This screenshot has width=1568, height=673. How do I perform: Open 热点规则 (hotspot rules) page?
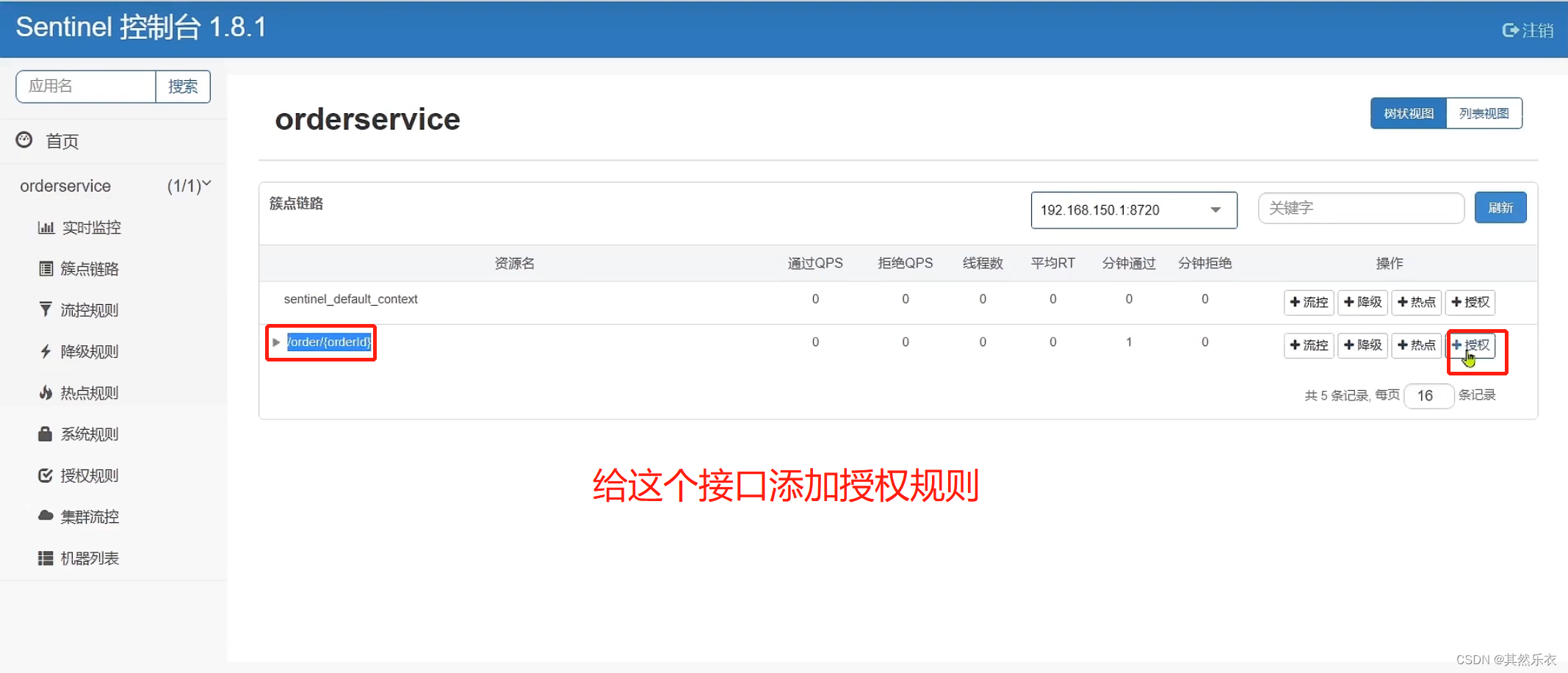pyautogui.click(x=88, y=392)
